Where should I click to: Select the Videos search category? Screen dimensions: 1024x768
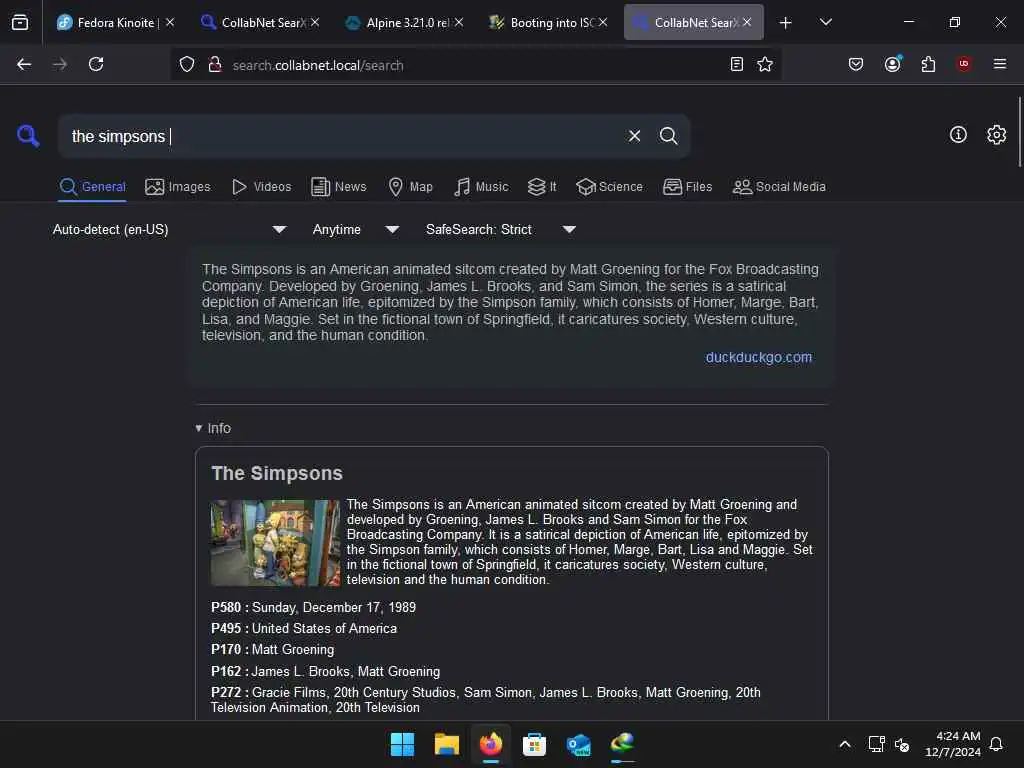click(x=261, y=187)
